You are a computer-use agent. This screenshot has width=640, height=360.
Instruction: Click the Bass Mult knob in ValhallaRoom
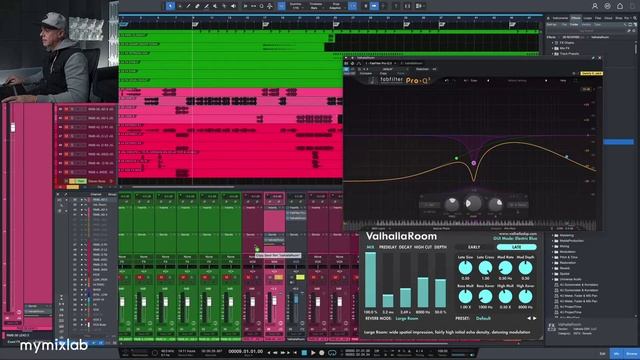[465, 297]
